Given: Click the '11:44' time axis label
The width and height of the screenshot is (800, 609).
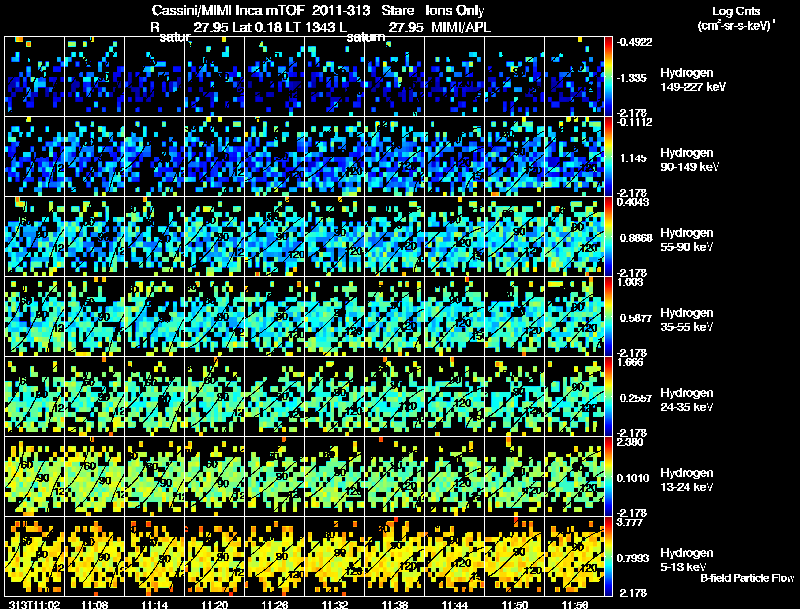Looking at the screenshot, I should tap(455, 604).
